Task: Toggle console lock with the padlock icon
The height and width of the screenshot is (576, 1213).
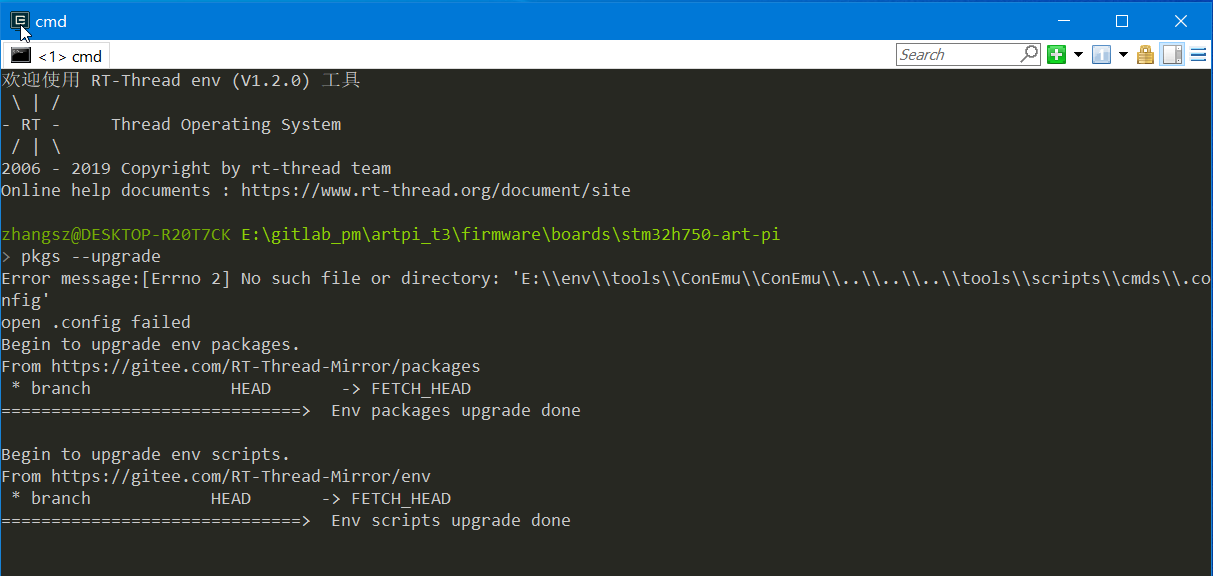Action: 1145,54
